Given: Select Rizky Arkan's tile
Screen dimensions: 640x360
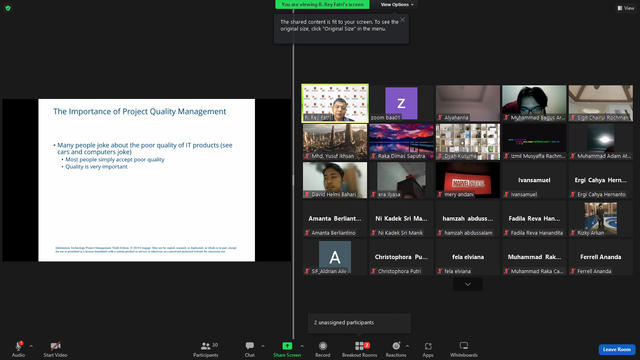Looking at the screenshot, I should (601, 218).
